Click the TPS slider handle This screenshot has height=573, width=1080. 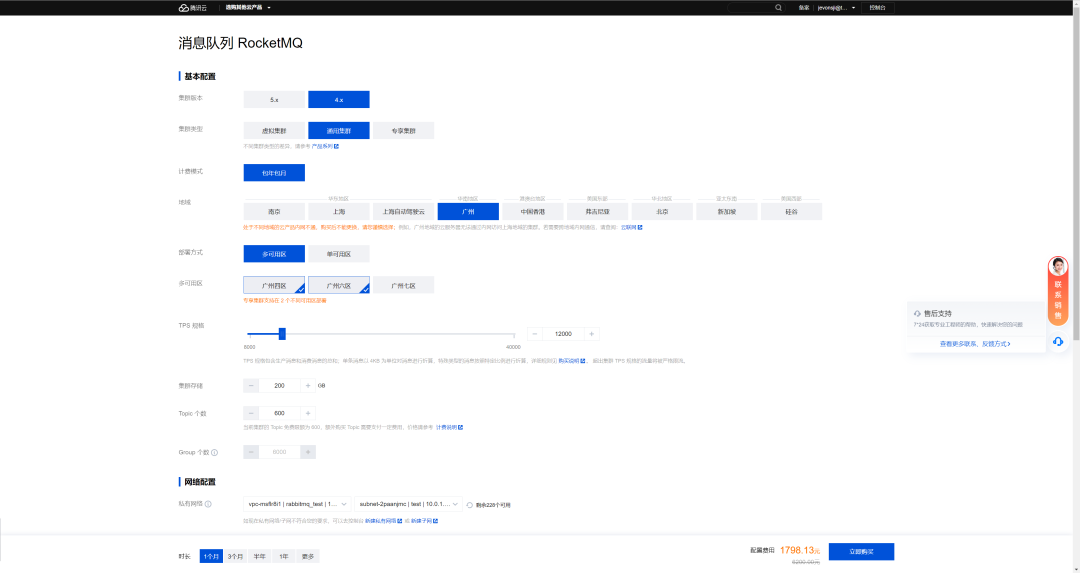[x=282, y=334]
